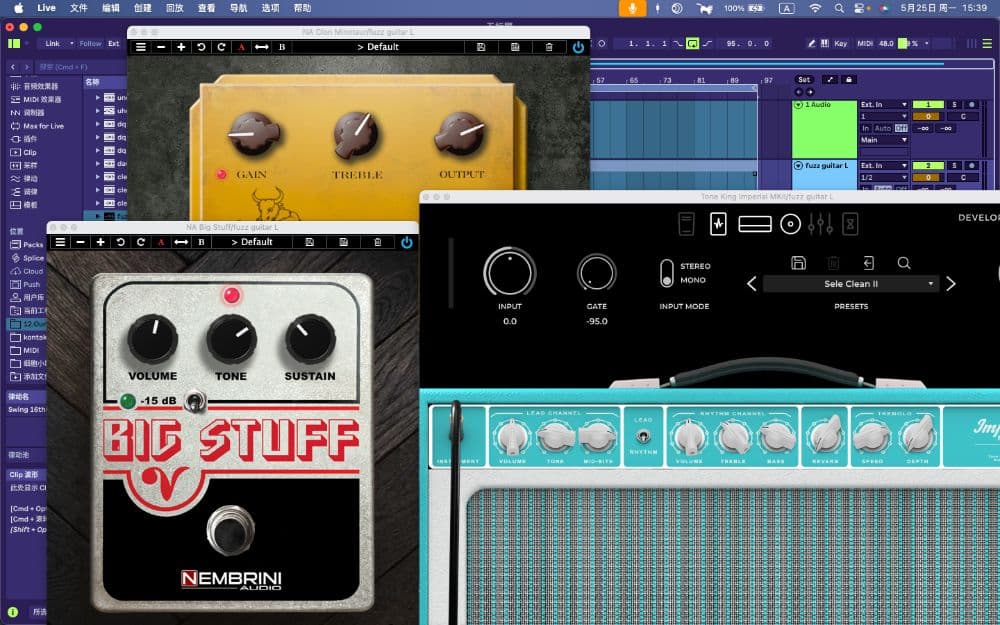Viewport: 1000px width, 625px height.
Task: Select the Clip category in the browser sidebar
Action: pyautogui.click(x=30, y=152)
